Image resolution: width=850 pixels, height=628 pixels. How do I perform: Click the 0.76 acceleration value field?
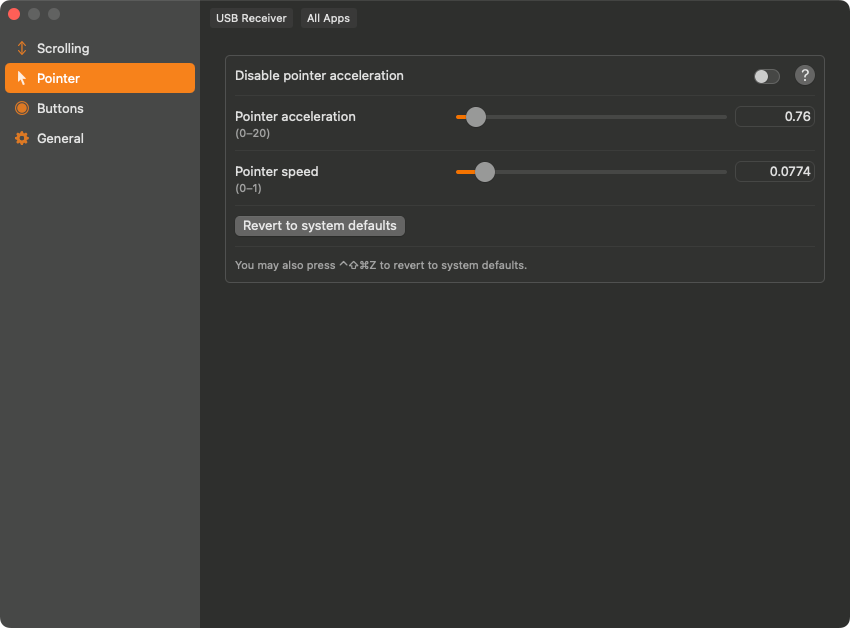pos(774,117)
